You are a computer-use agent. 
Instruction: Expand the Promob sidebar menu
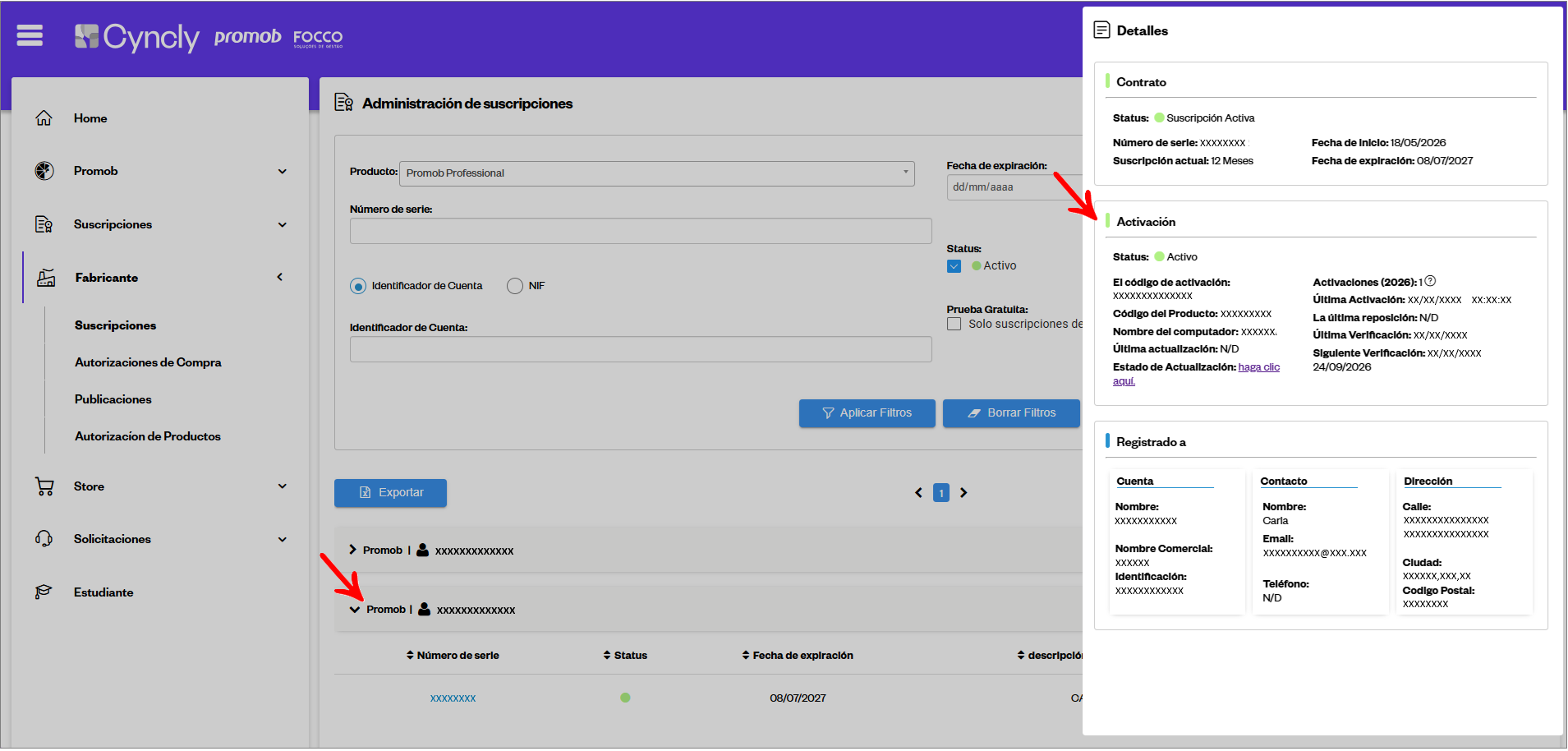click(x=283, y=171)
